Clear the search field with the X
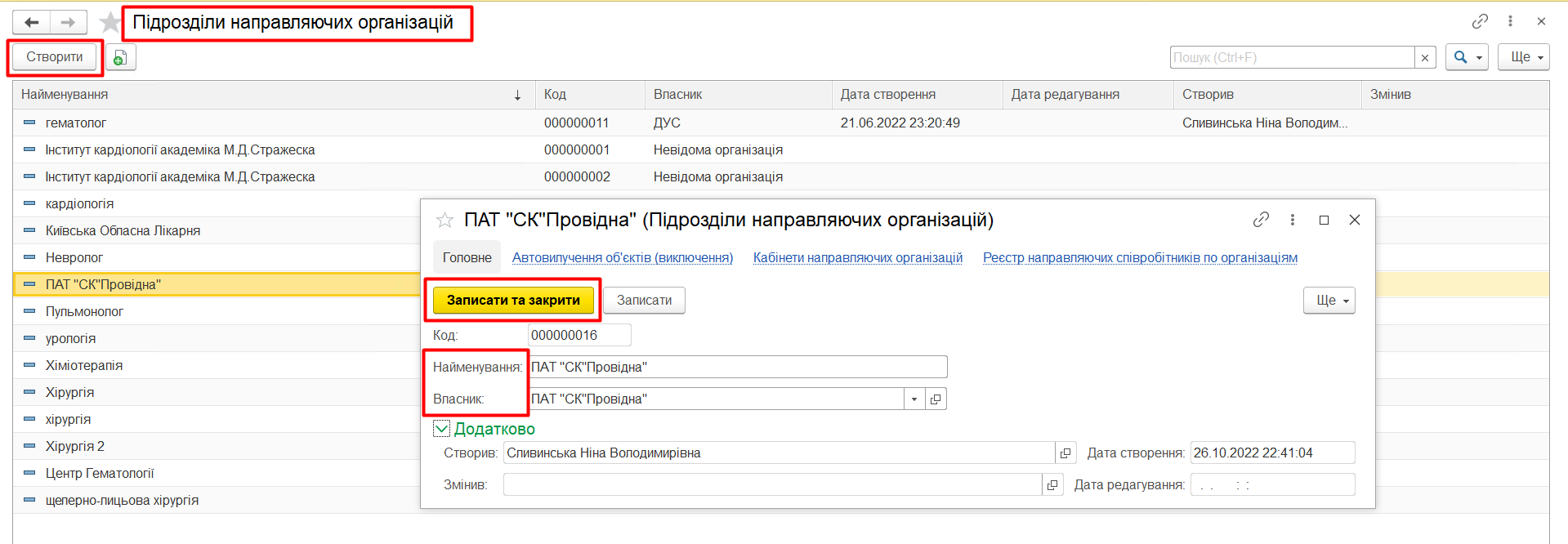1568x544 pixels. pos(1425,57)
